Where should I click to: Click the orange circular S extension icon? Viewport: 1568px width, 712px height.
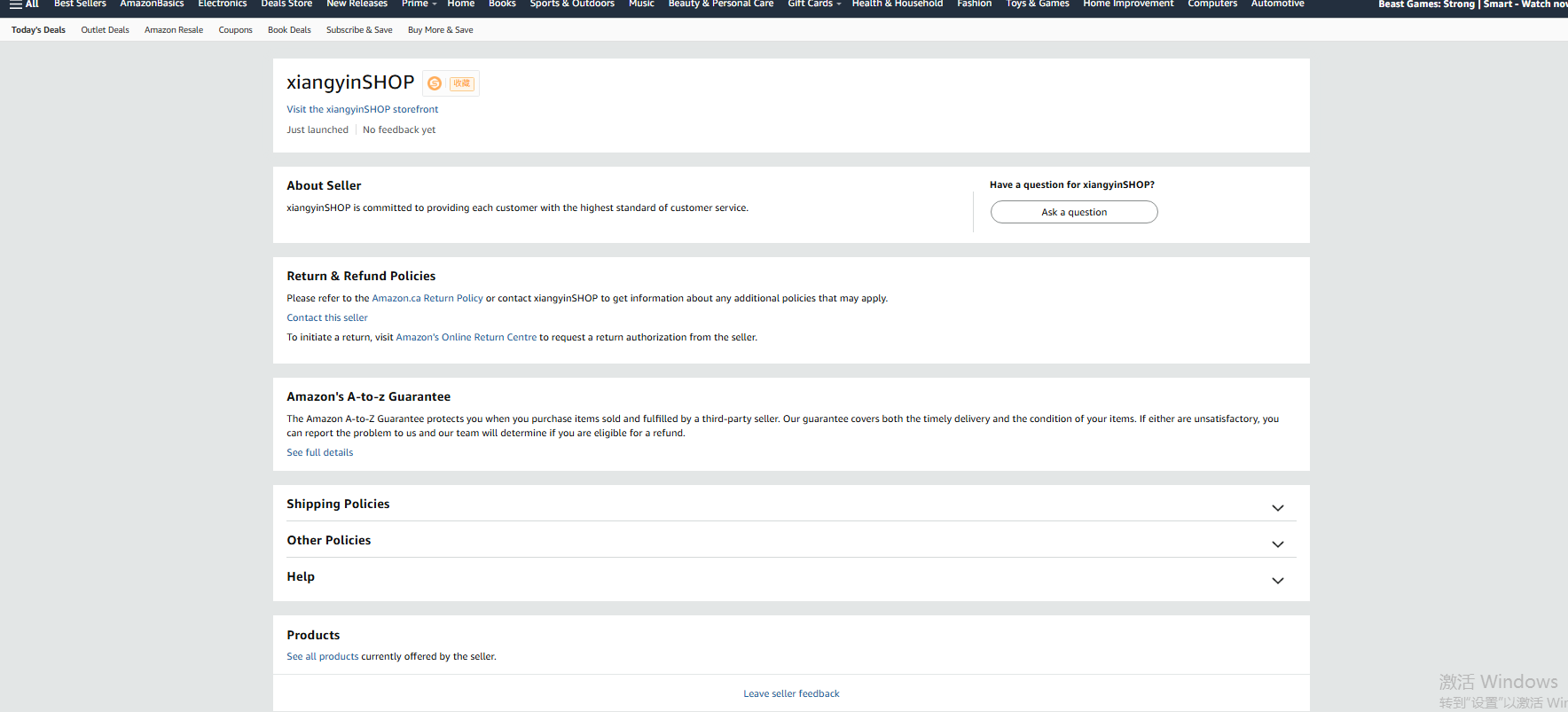(x=435, y=83)
